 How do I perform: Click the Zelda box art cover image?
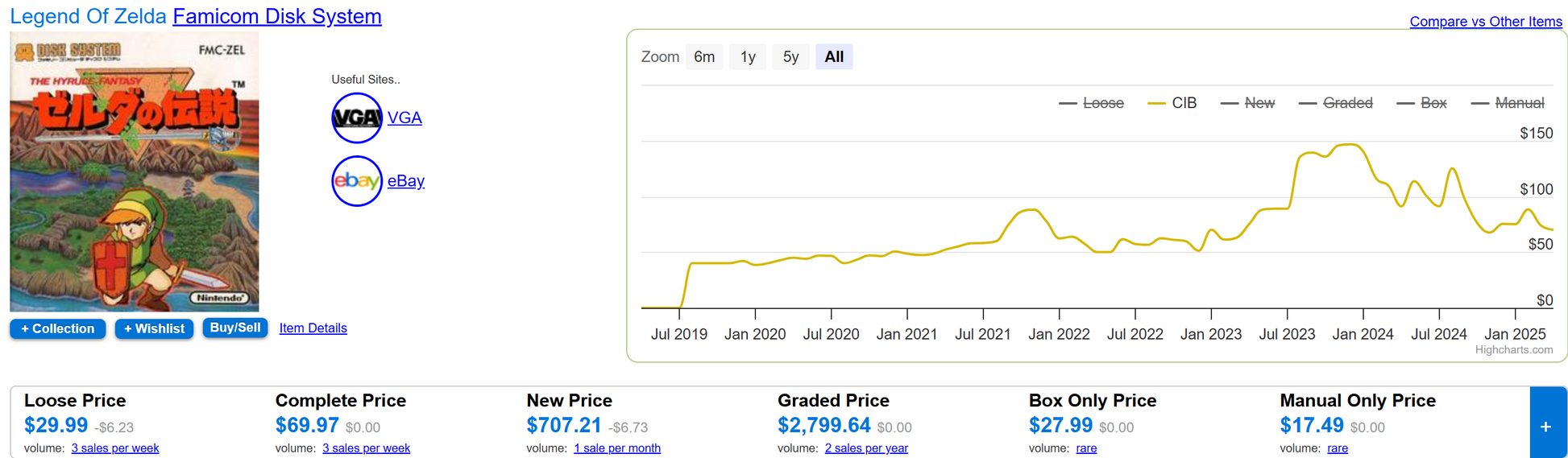[135, 171]
